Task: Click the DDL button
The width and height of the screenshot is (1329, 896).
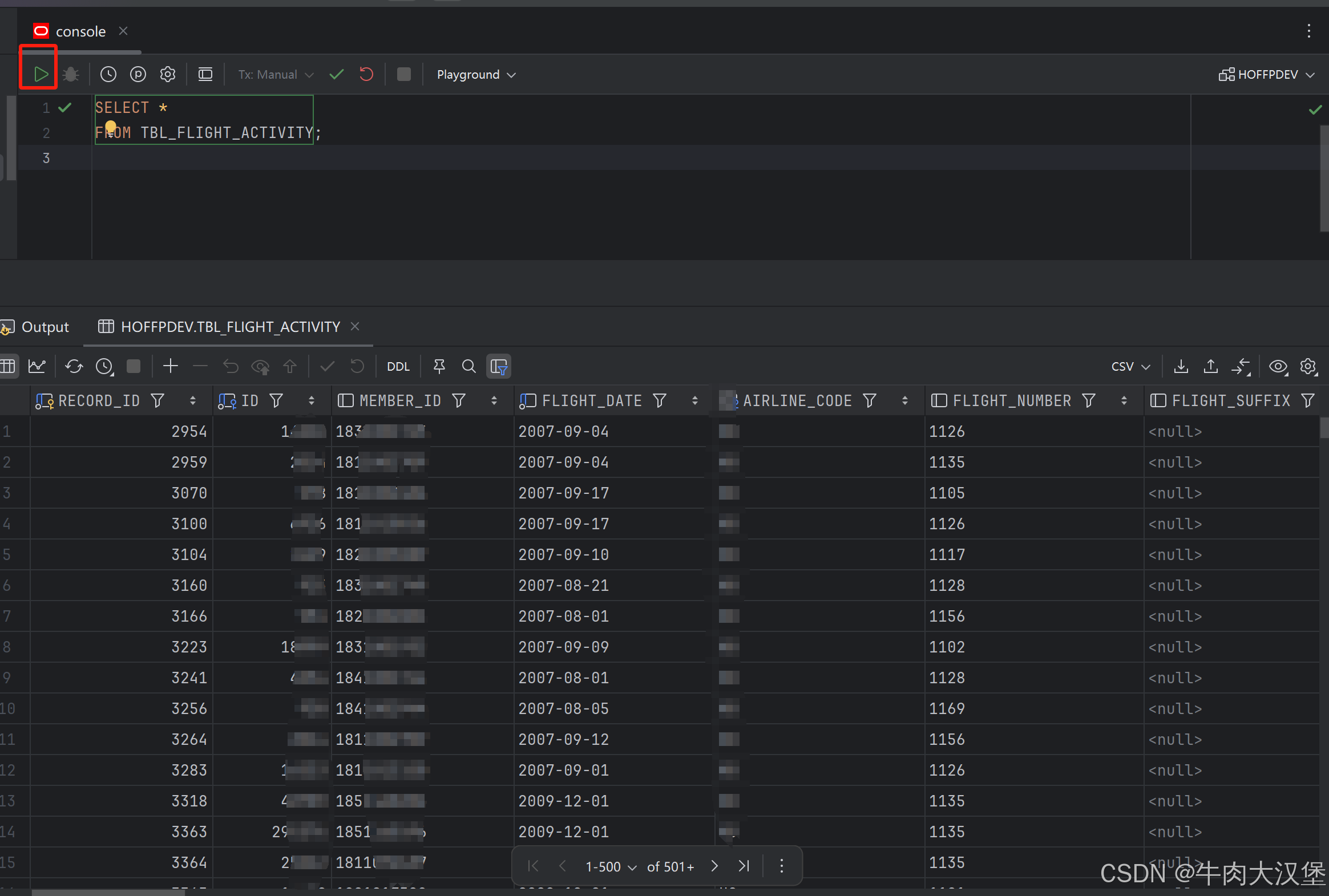Action: [398, 366]
